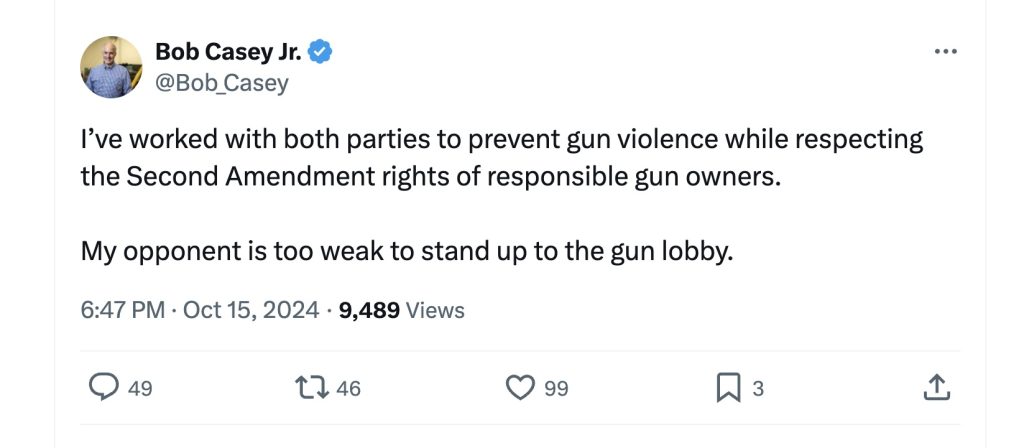1024x448 pixels.
Task: Bookmark the tweet with the bookmark icon
Action: click(x=727, y=387)
